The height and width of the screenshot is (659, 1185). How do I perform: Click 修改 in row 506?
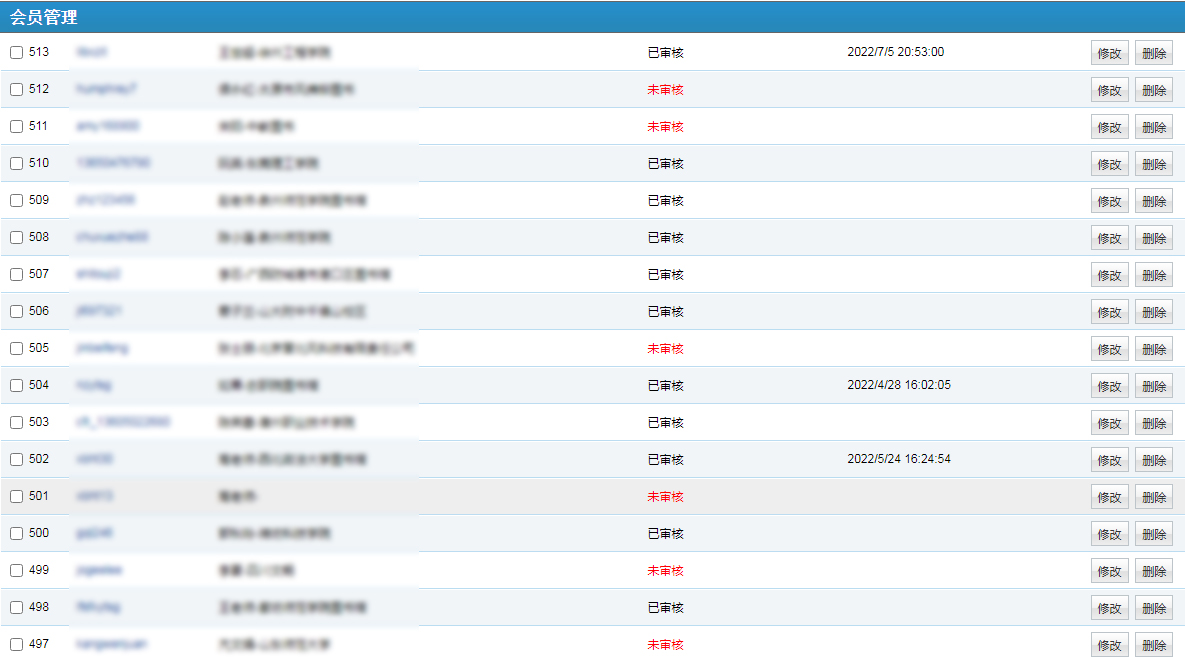coord(1109,312)
